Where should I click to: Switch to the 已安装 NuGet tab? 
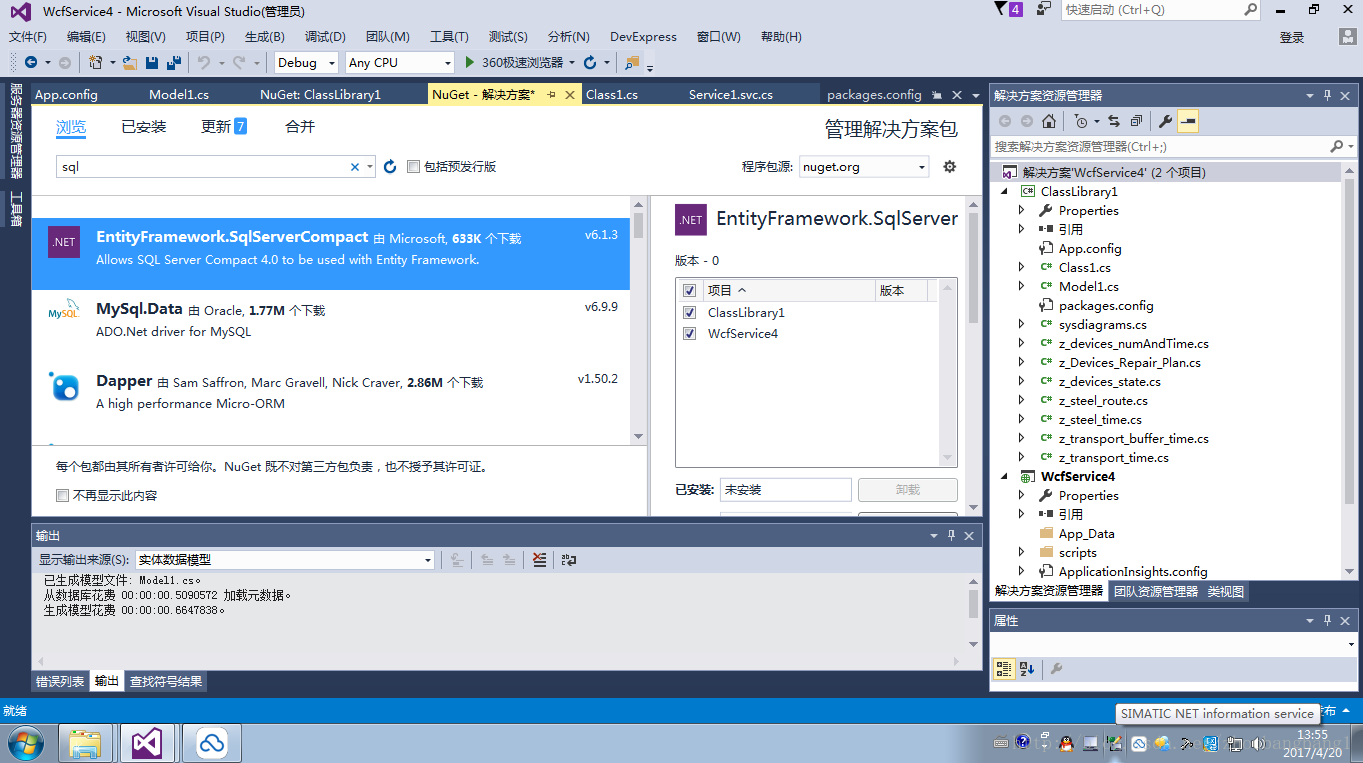click(x=144, y=127)
